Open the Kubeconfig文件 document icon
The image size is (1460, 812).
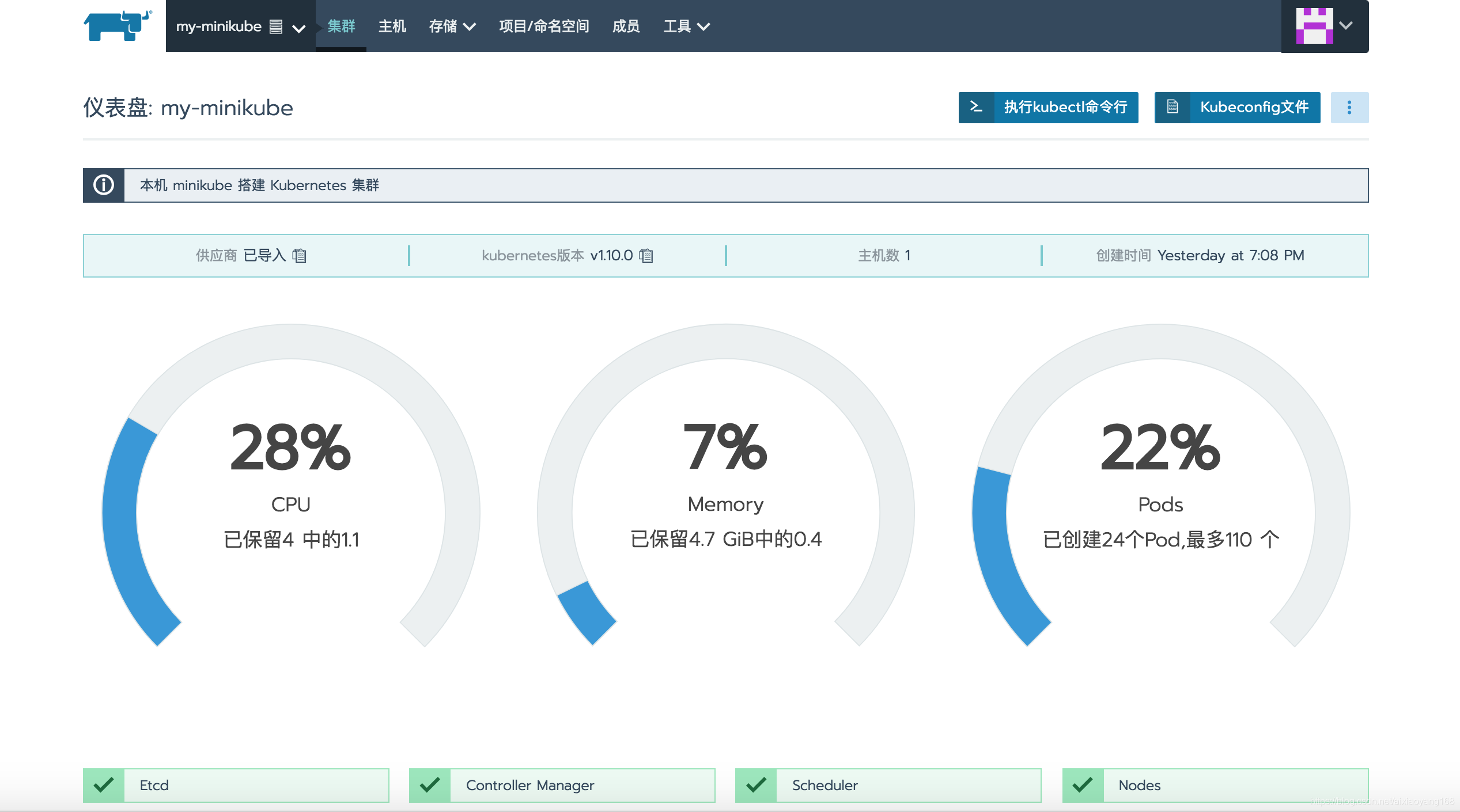click(1172, 107)
